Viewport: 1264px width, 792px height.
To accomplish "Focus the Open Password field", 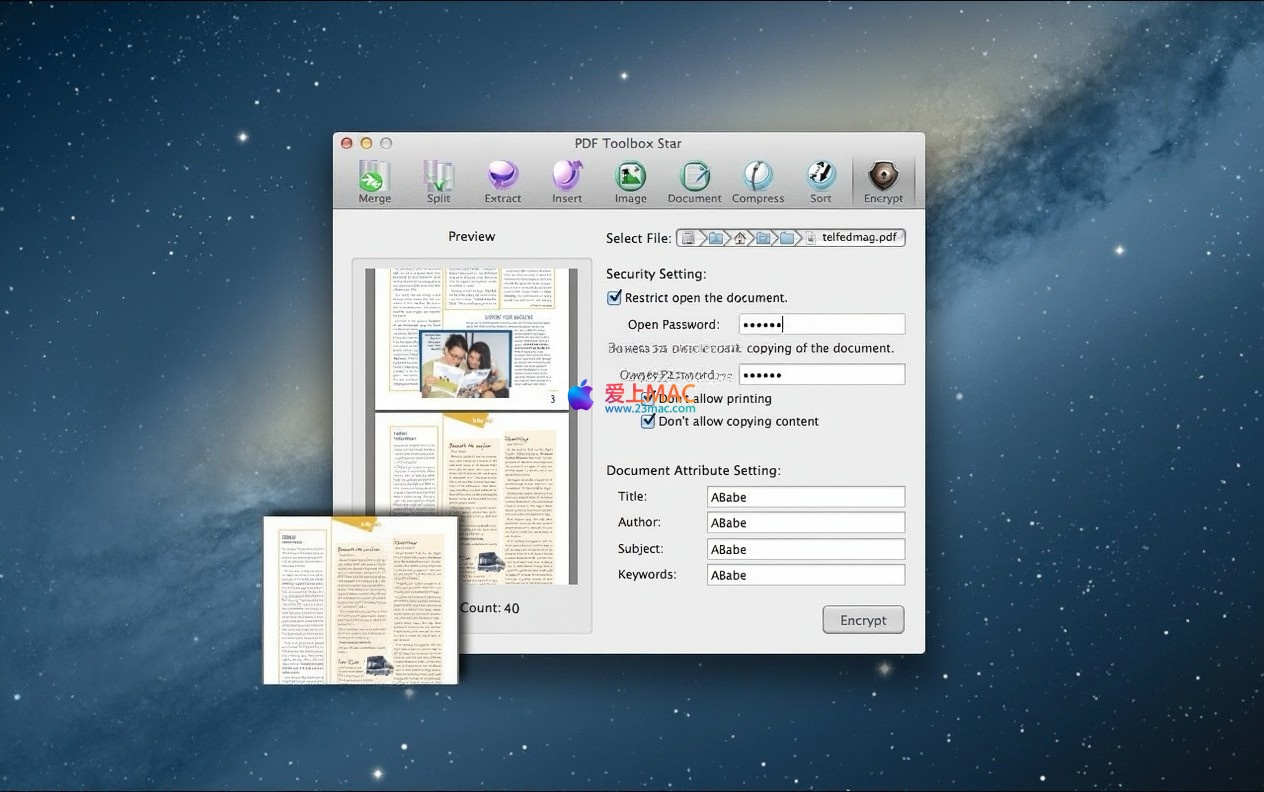I will (821, 324).
